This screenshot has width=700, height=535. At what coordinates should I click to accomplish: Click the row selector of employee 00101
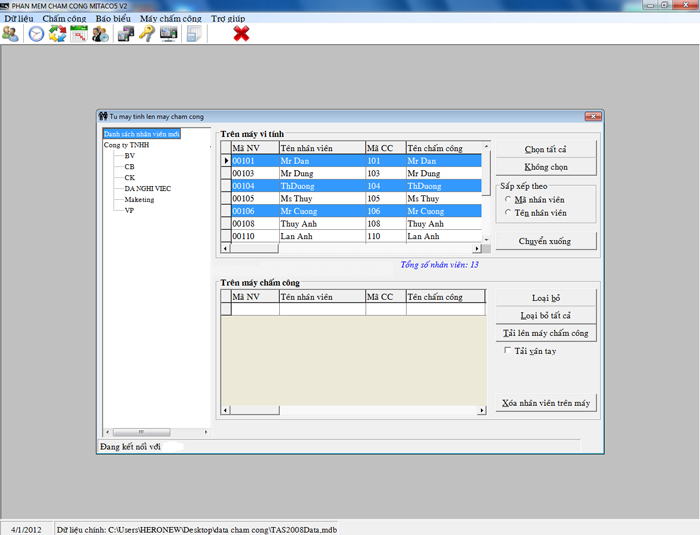pyautogui.click(x=226, y=161)
